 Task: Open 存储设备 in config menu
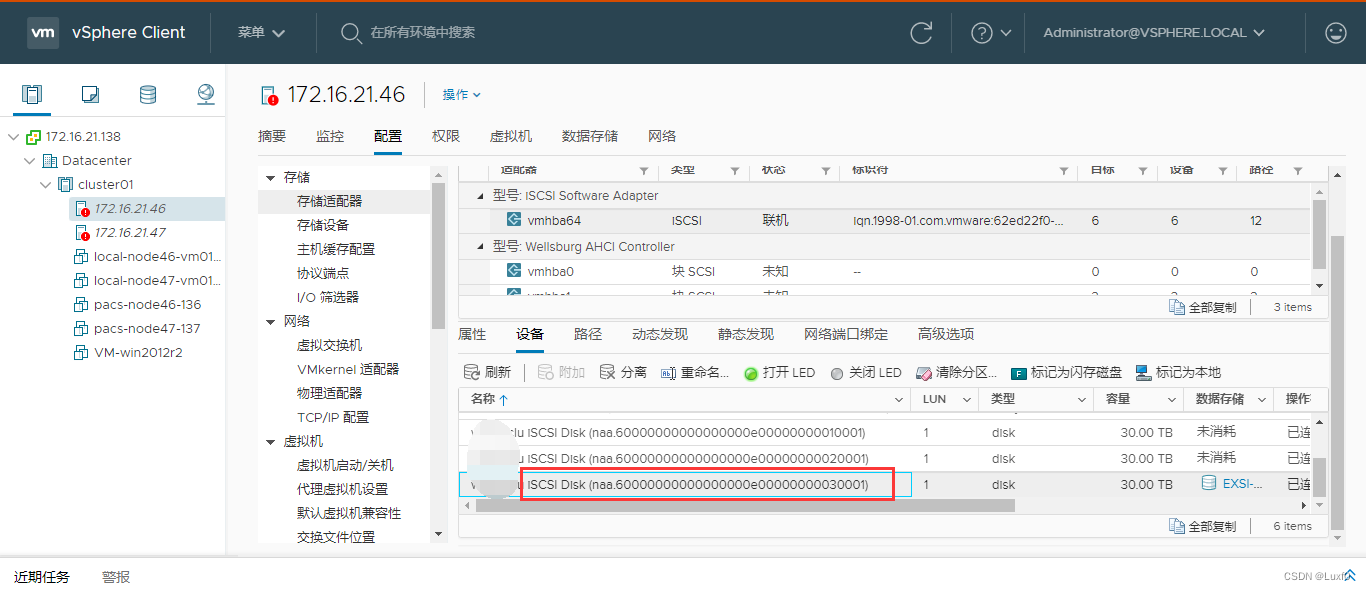[x=323, y=225]
